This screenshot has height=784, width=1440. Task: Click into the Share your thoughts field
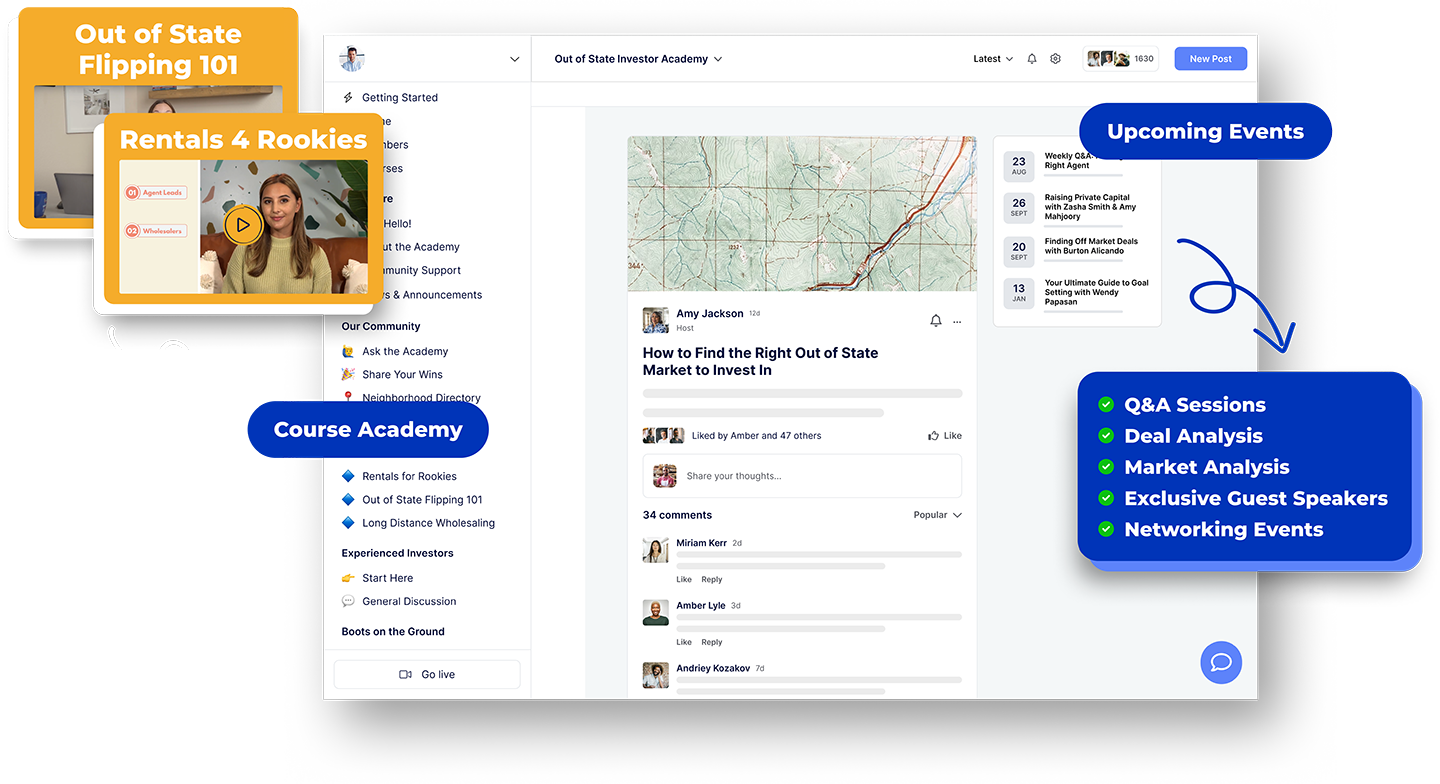tap(802, 476)
